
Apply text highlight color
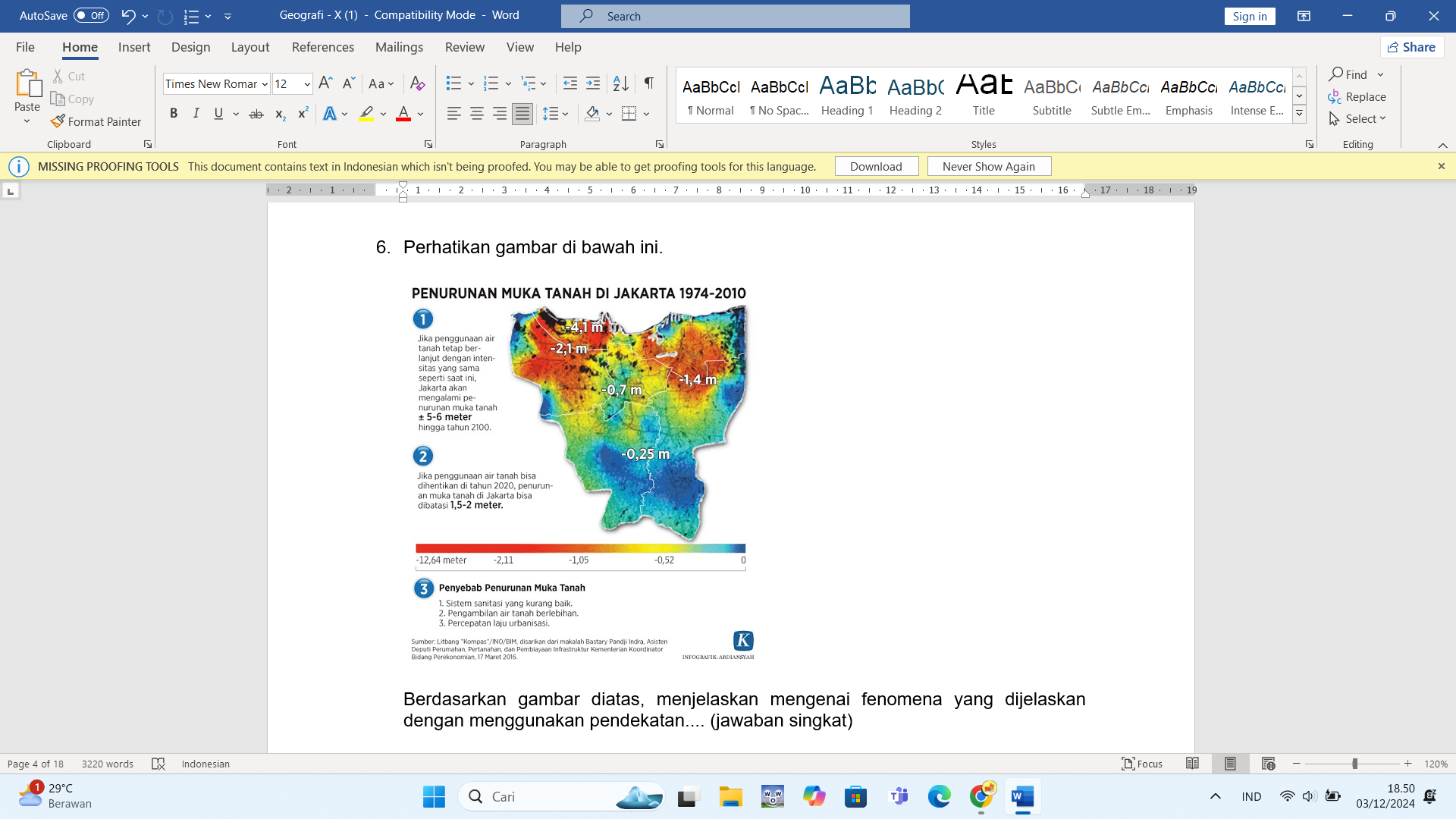(366, 114)
